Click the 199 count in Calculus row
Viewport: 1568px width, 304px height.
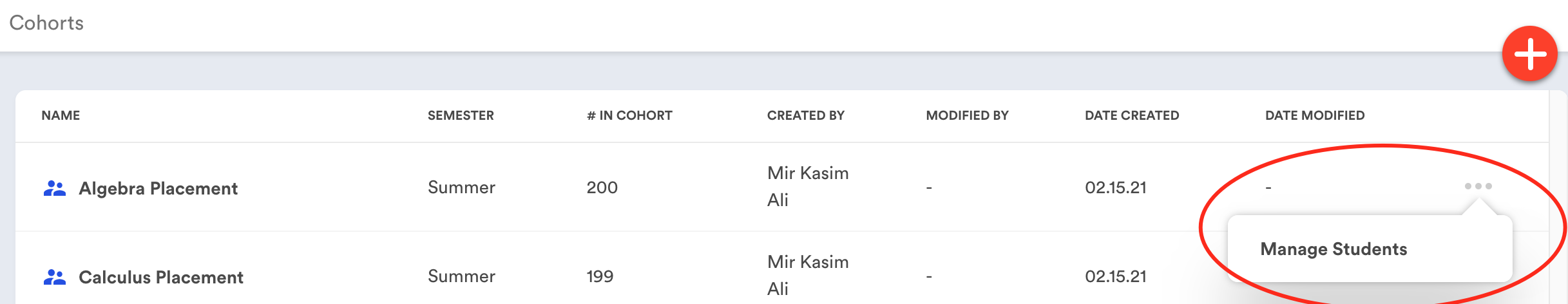(x=600, y=276)
